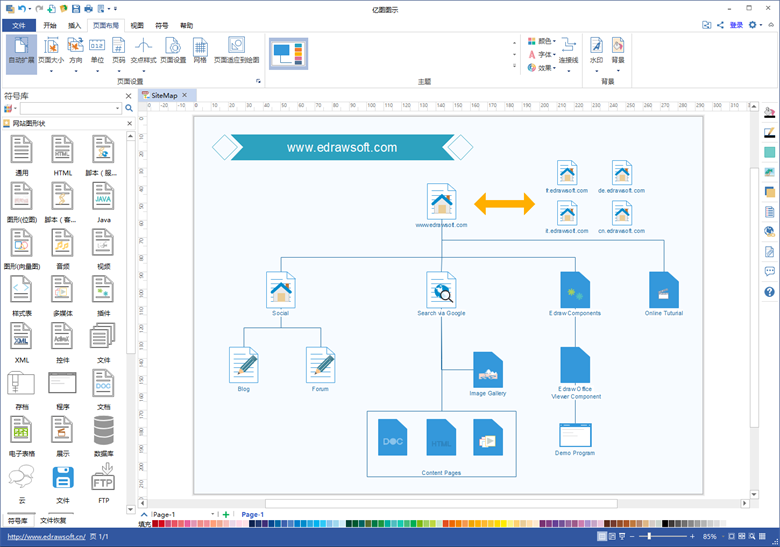
Task: Select the Page-1 sheet tab
Action: (x=253, y=515)
